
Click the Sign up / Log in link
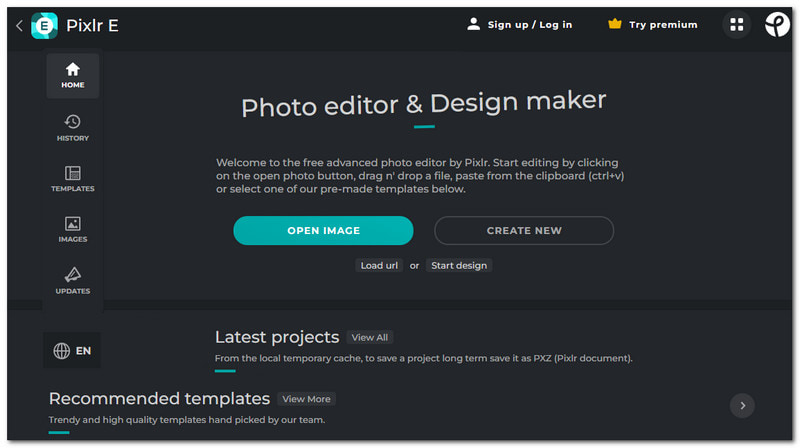[530, 25]
